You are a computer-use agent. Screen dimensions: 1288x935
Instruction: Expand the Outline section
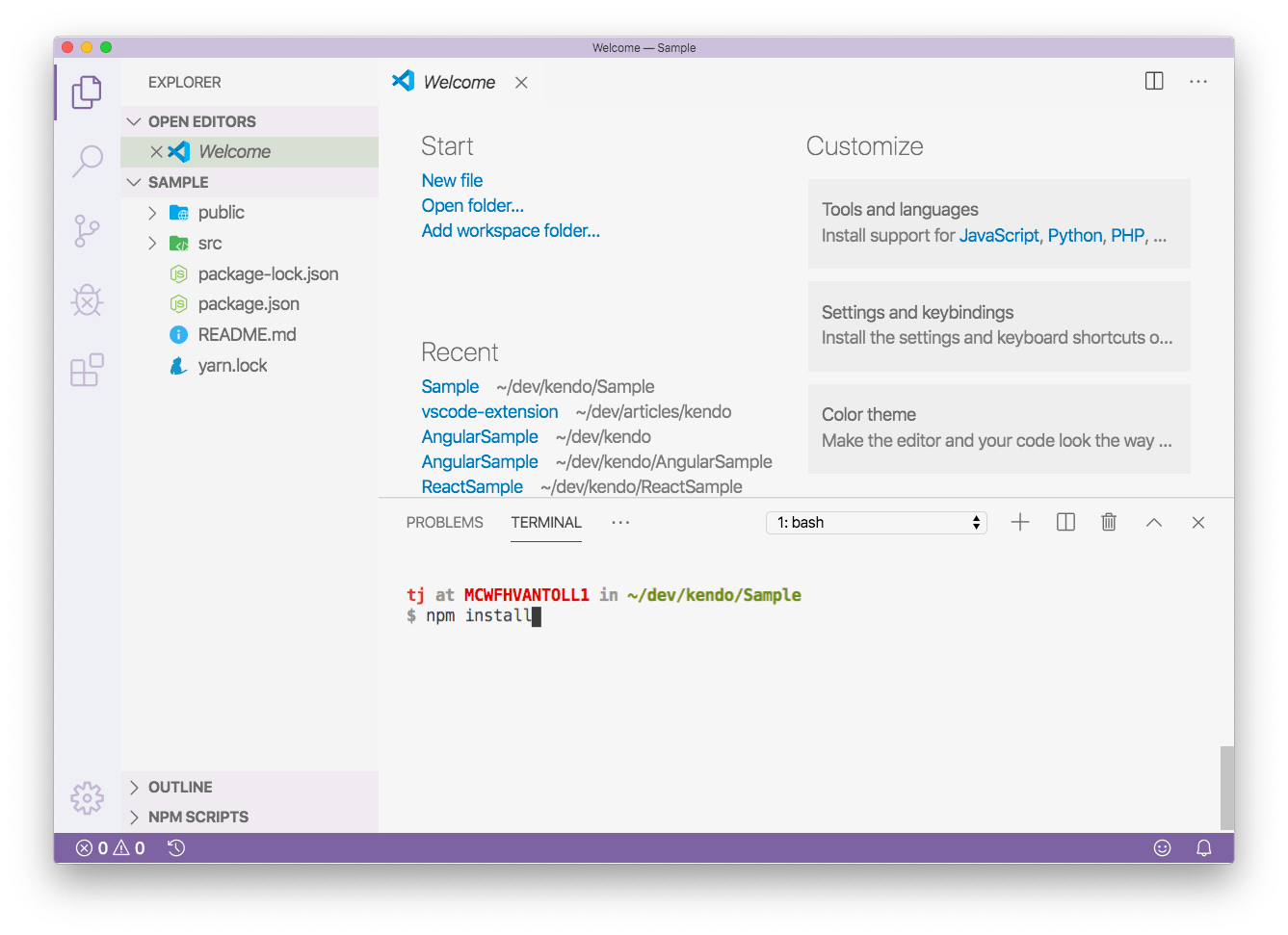(134, 788)
